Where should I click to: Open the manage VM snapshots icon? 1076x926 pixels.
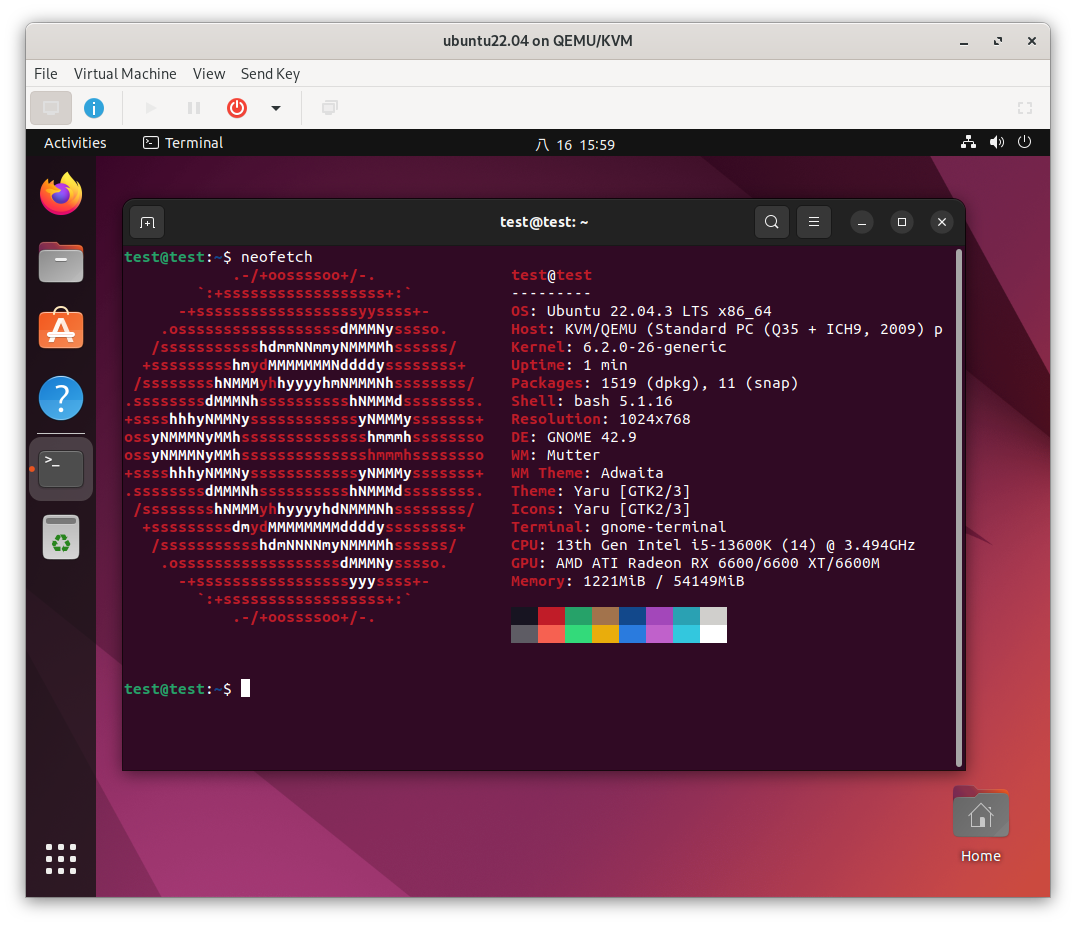(330, 108)
